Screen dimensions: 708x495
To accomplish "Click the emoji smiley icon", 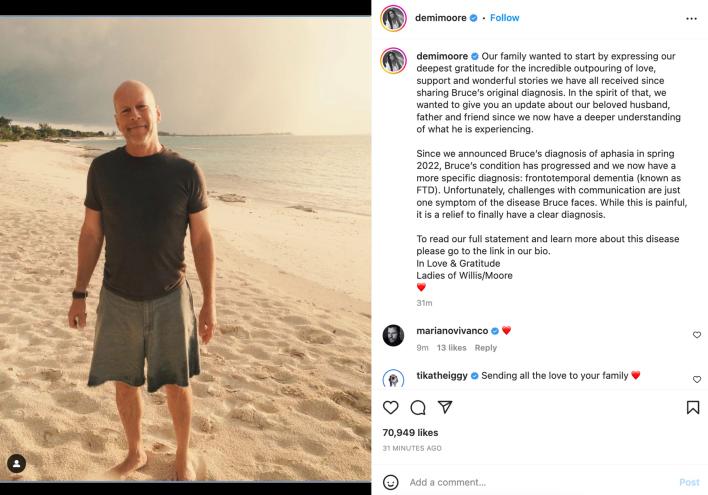I will point(391,482).
